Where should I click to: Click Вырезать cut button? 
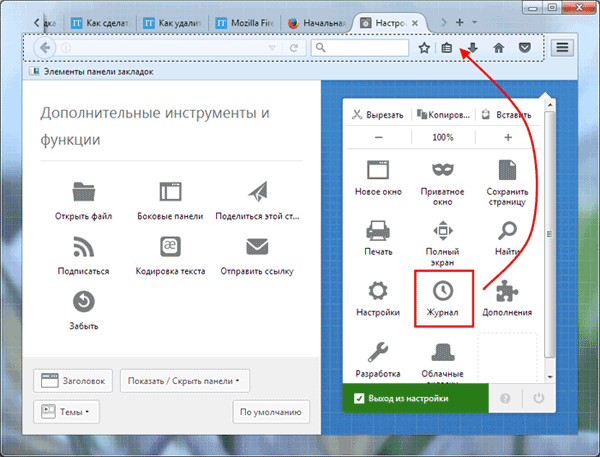tap(378, 115)
